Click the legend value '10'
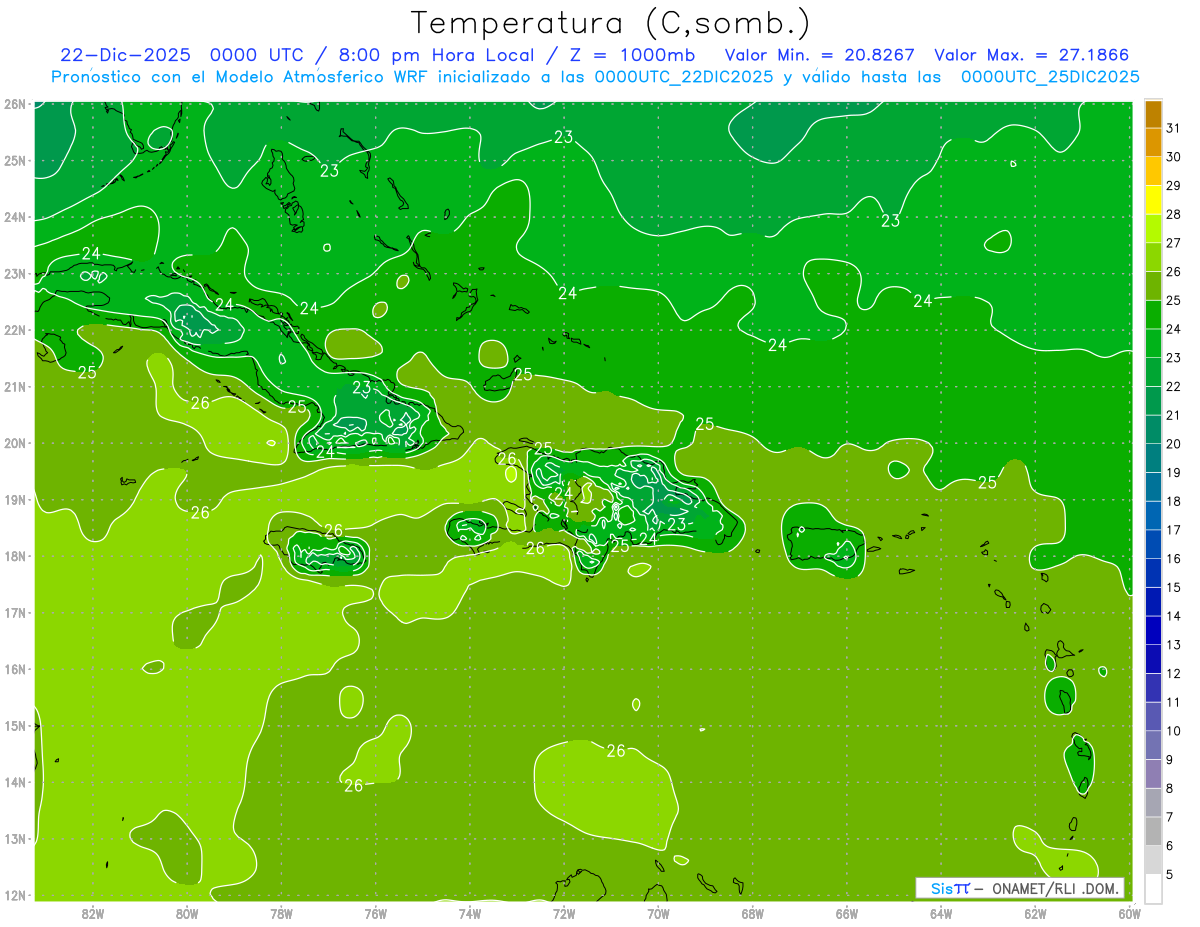The width and height of the screenshot is (1200, 927). tap(1173, 731)
